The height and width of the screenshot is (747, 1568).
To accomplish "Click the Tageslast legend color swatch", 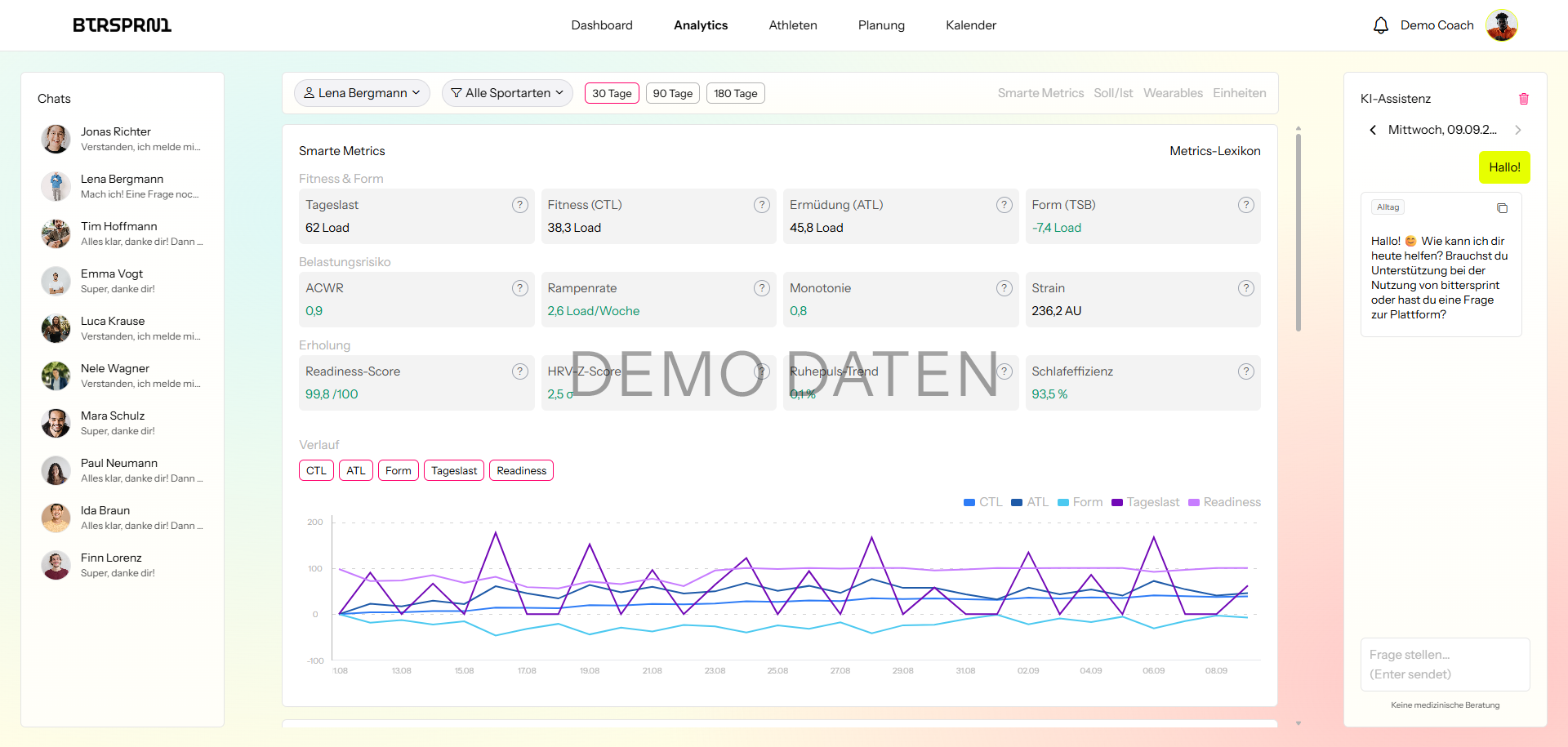I will pos(1117,503).
